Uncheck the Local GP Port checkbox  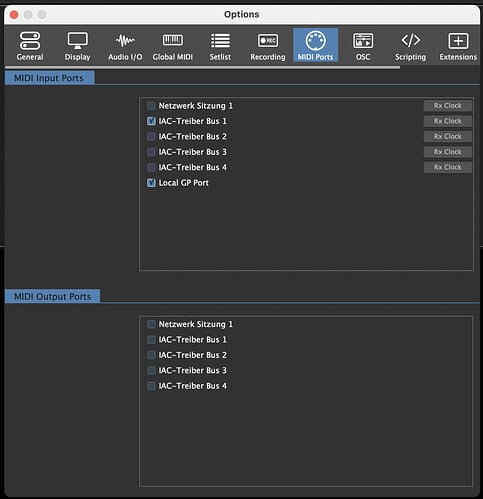tap(151, 183)
